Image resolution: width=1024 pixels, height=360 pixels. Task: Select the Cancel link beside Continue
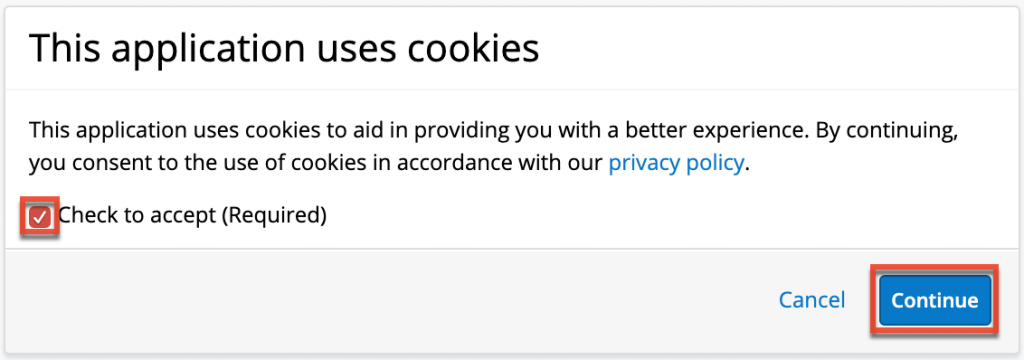[x=812, y=300]
